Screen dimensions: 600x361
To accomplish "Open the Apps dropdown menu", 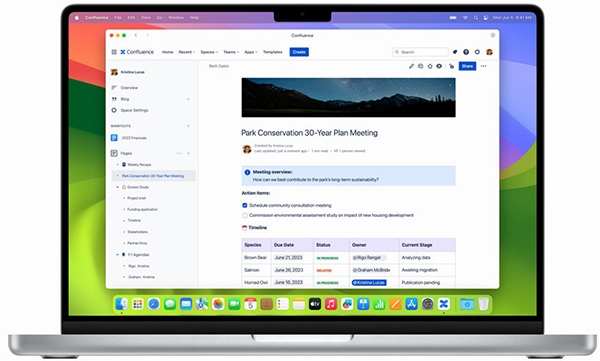I will point(251,52).
